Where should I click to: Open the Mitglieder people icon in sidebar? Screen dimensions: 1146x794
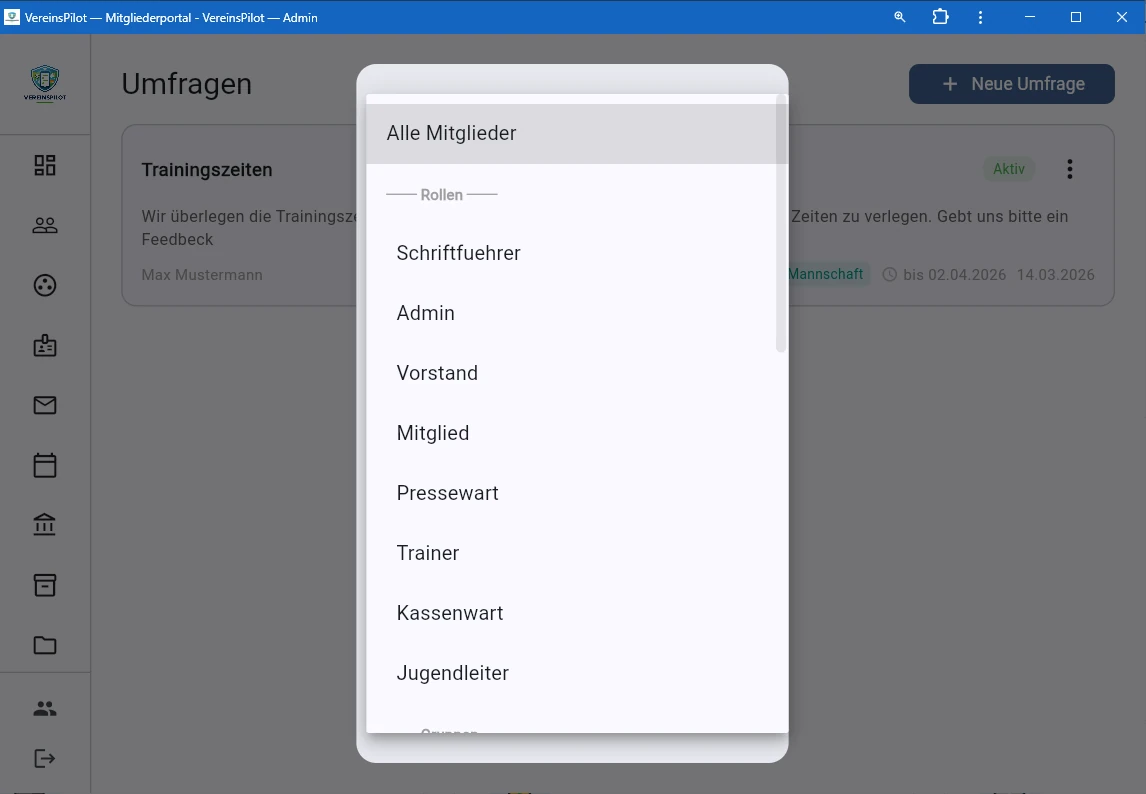point(44,225)
